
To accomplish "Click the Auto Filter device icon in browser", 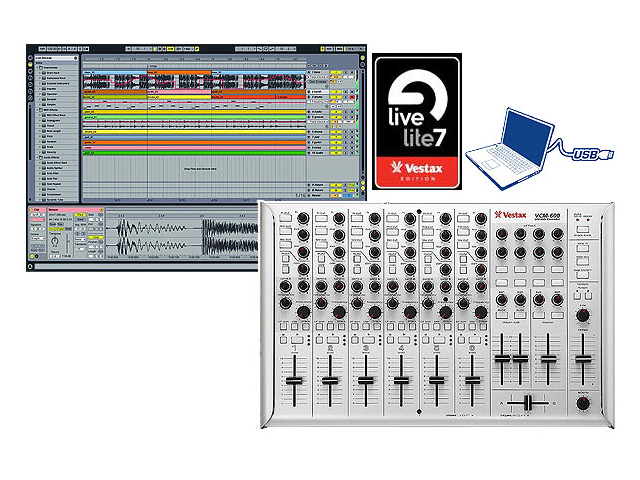I will point(44,173).
